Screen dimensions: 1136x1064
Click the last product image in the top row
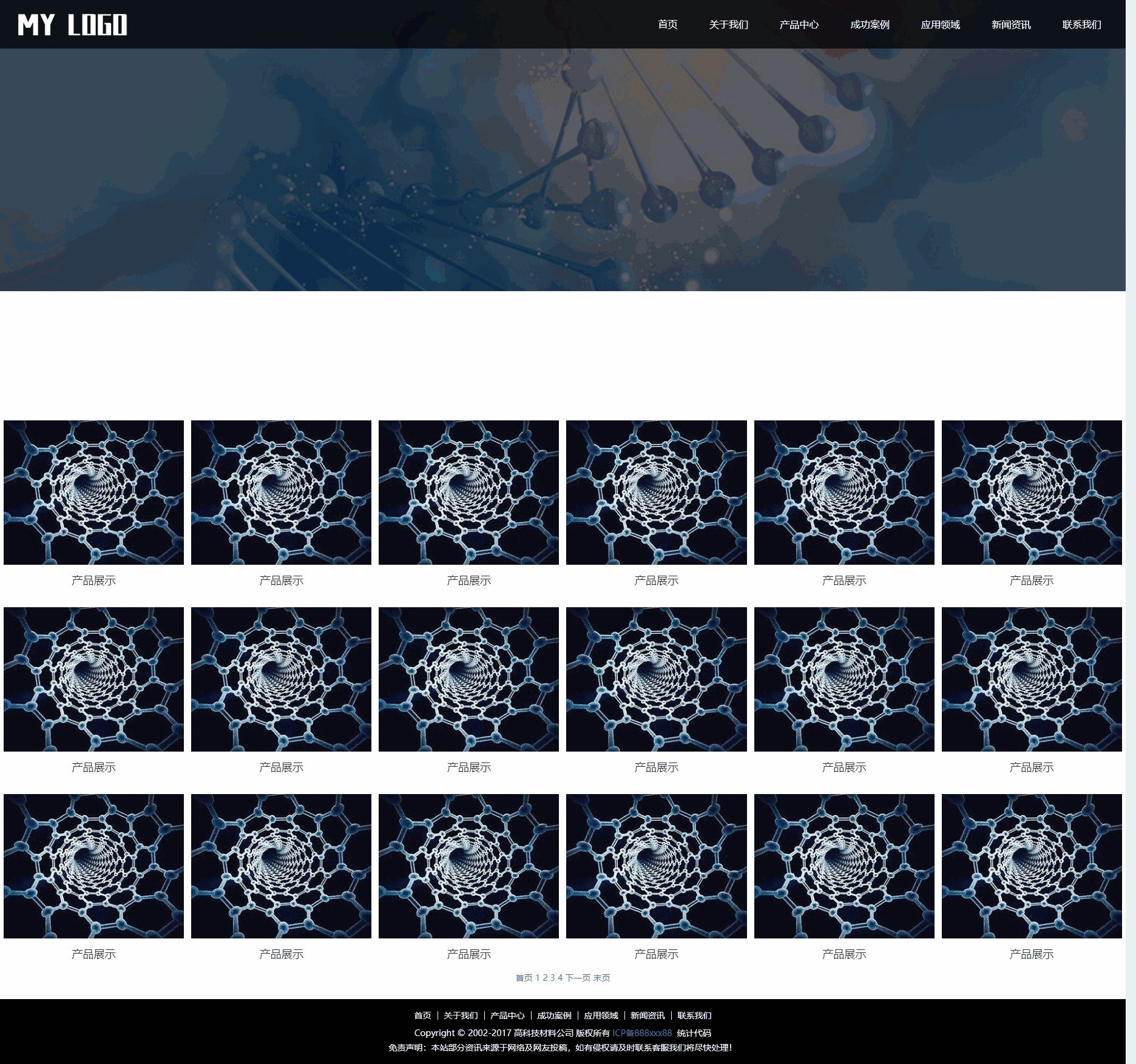1031,492
